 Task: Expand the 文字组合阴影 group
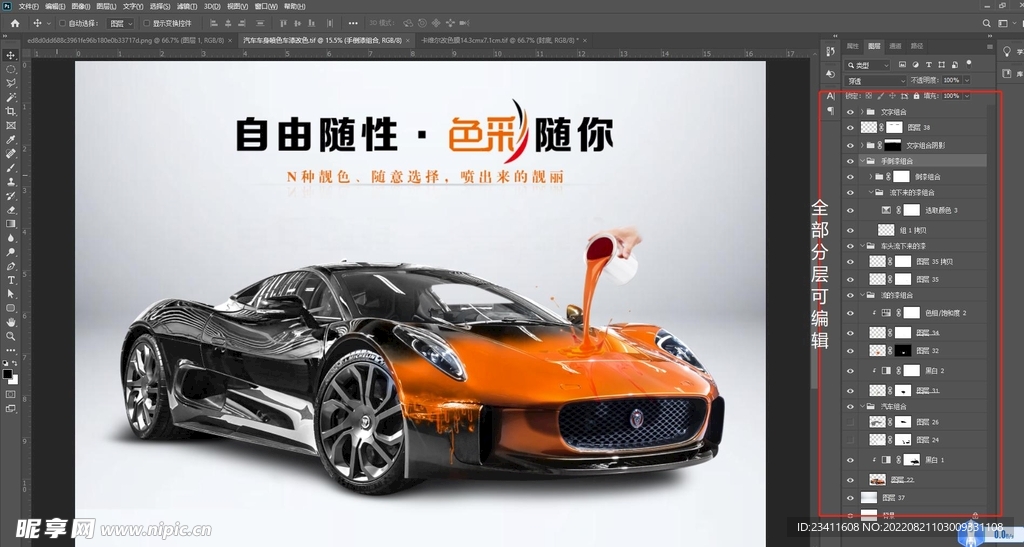click(x=862, y=145)
